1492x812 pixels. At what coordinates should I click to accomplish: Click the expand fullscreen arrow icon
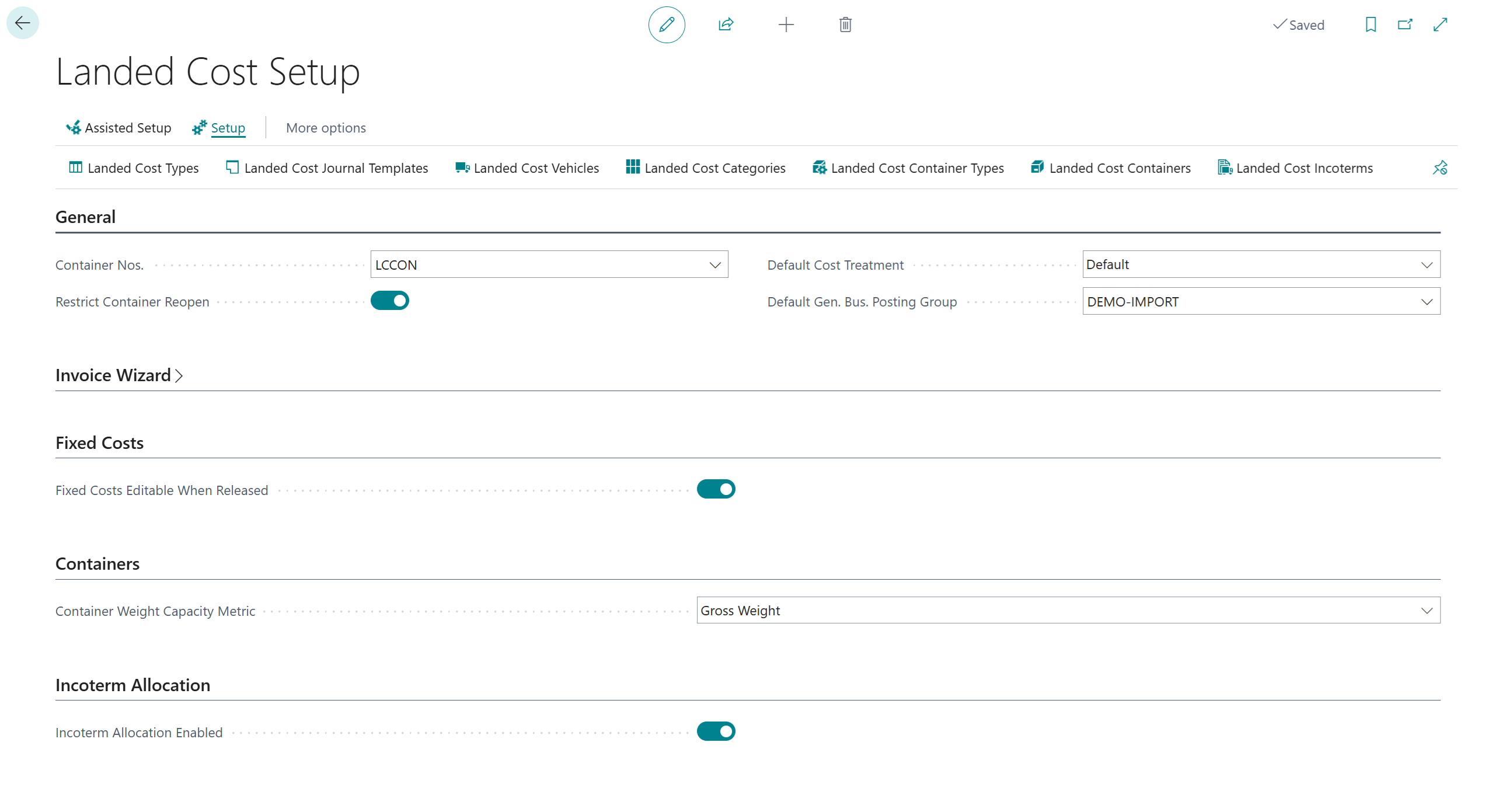point(1440,25)
